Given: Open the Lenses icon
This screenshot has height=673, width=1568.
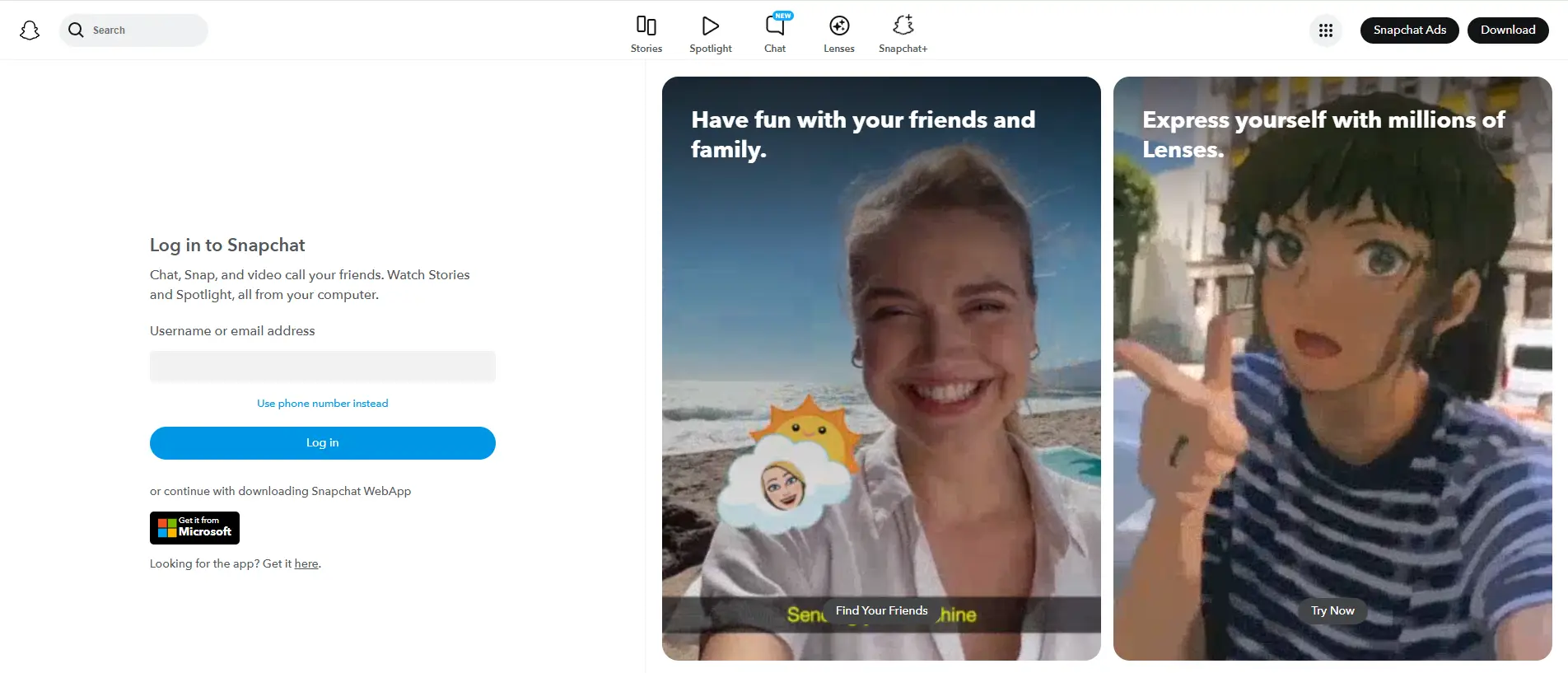Looking at the screenshot, I should (x=838, y=26).
